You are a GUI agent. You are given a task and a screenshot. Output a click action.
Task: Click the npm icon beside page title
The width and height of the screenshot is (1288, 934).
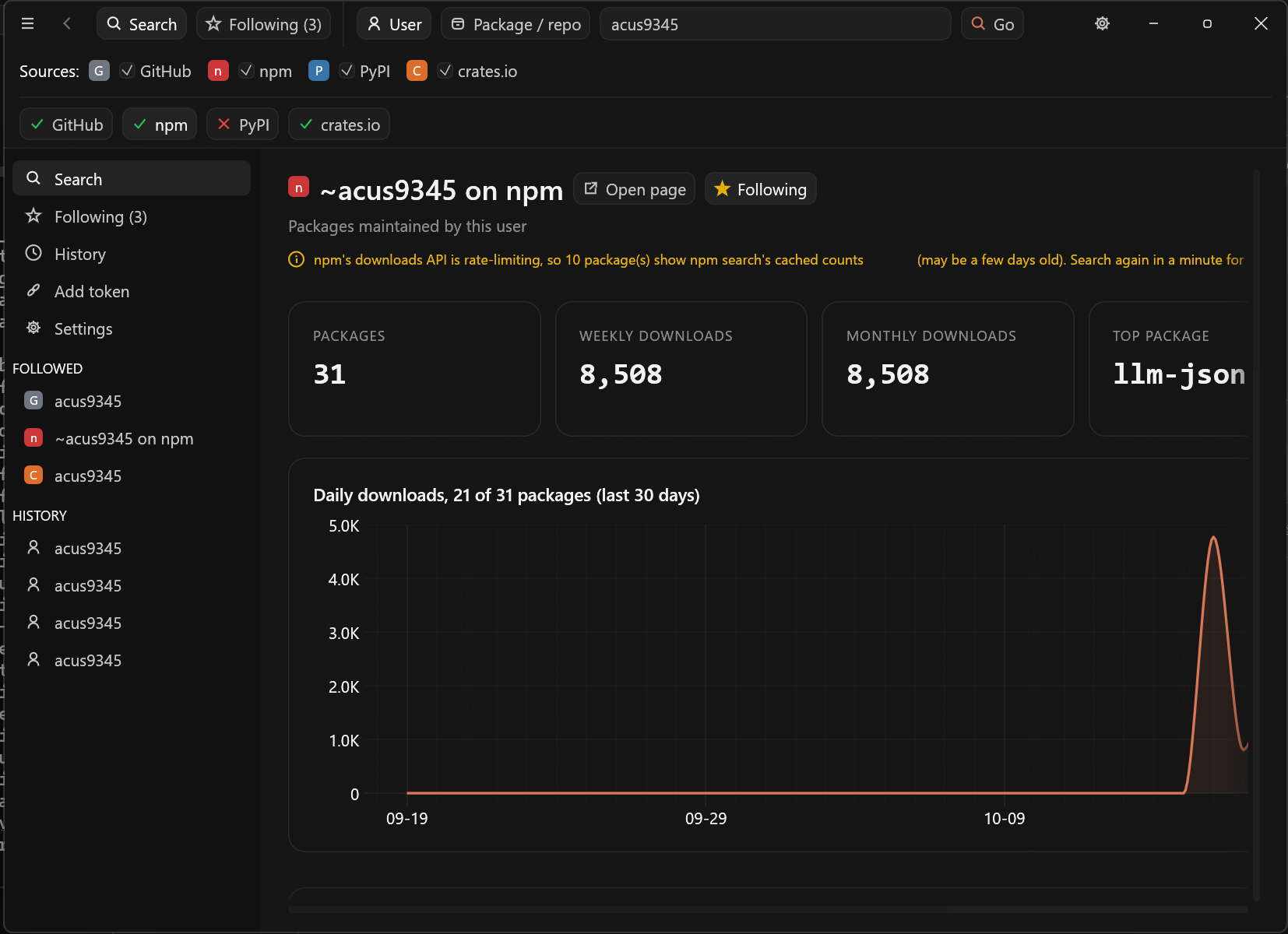click(x=298, y=187)
